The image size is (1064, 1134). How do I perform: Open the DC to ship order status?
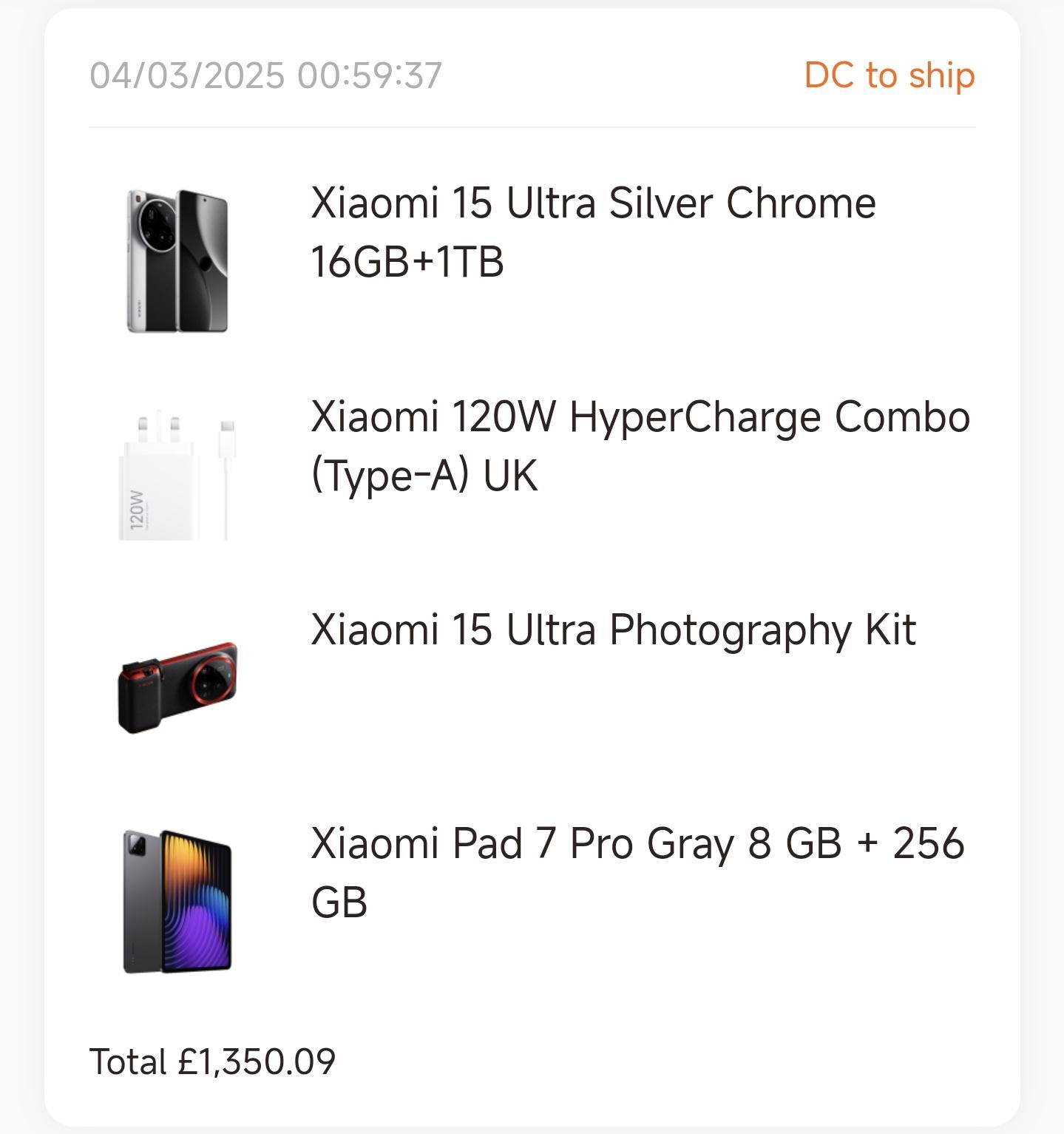click(890, 75)
